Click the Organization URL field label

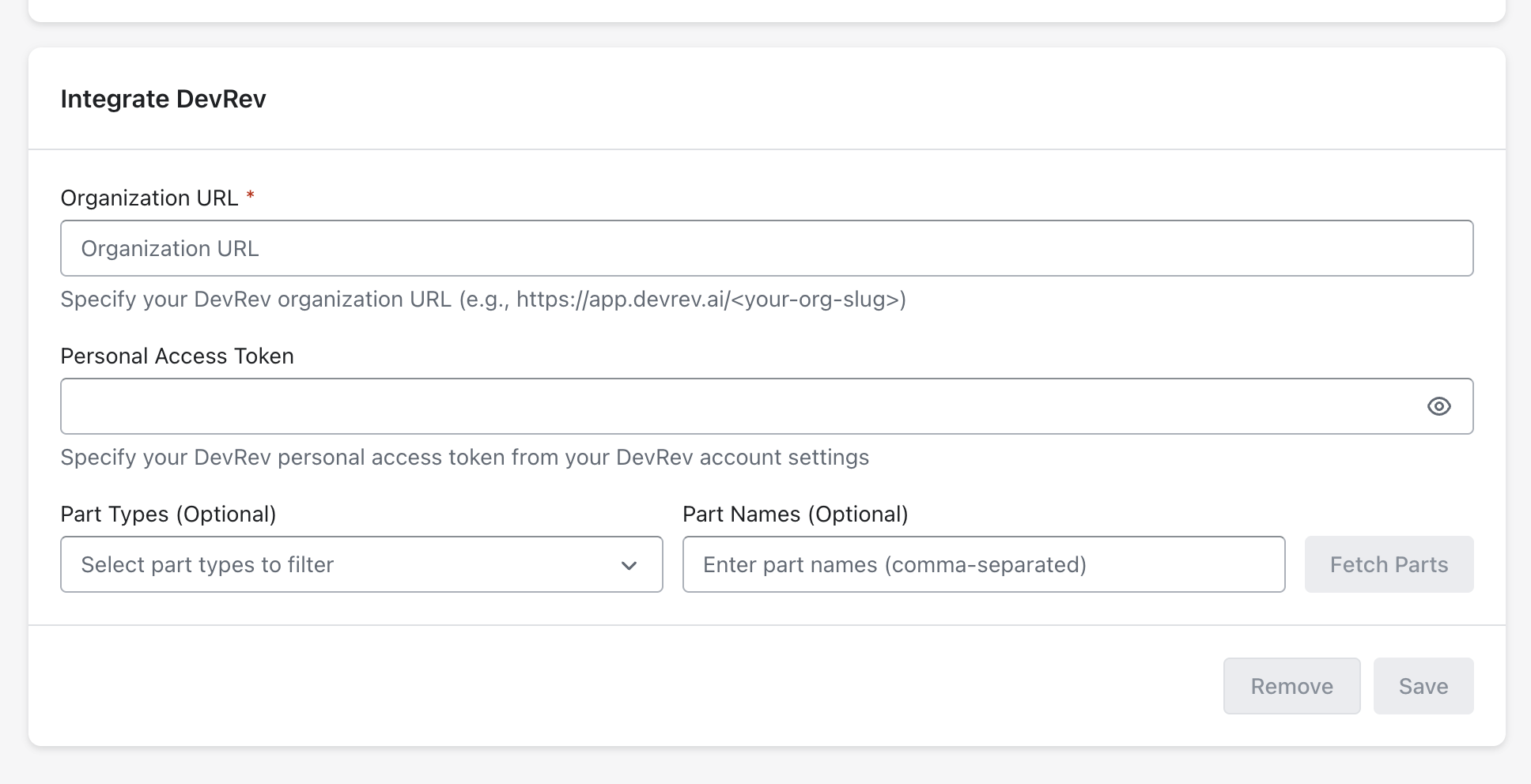click(x=149, y=198)
